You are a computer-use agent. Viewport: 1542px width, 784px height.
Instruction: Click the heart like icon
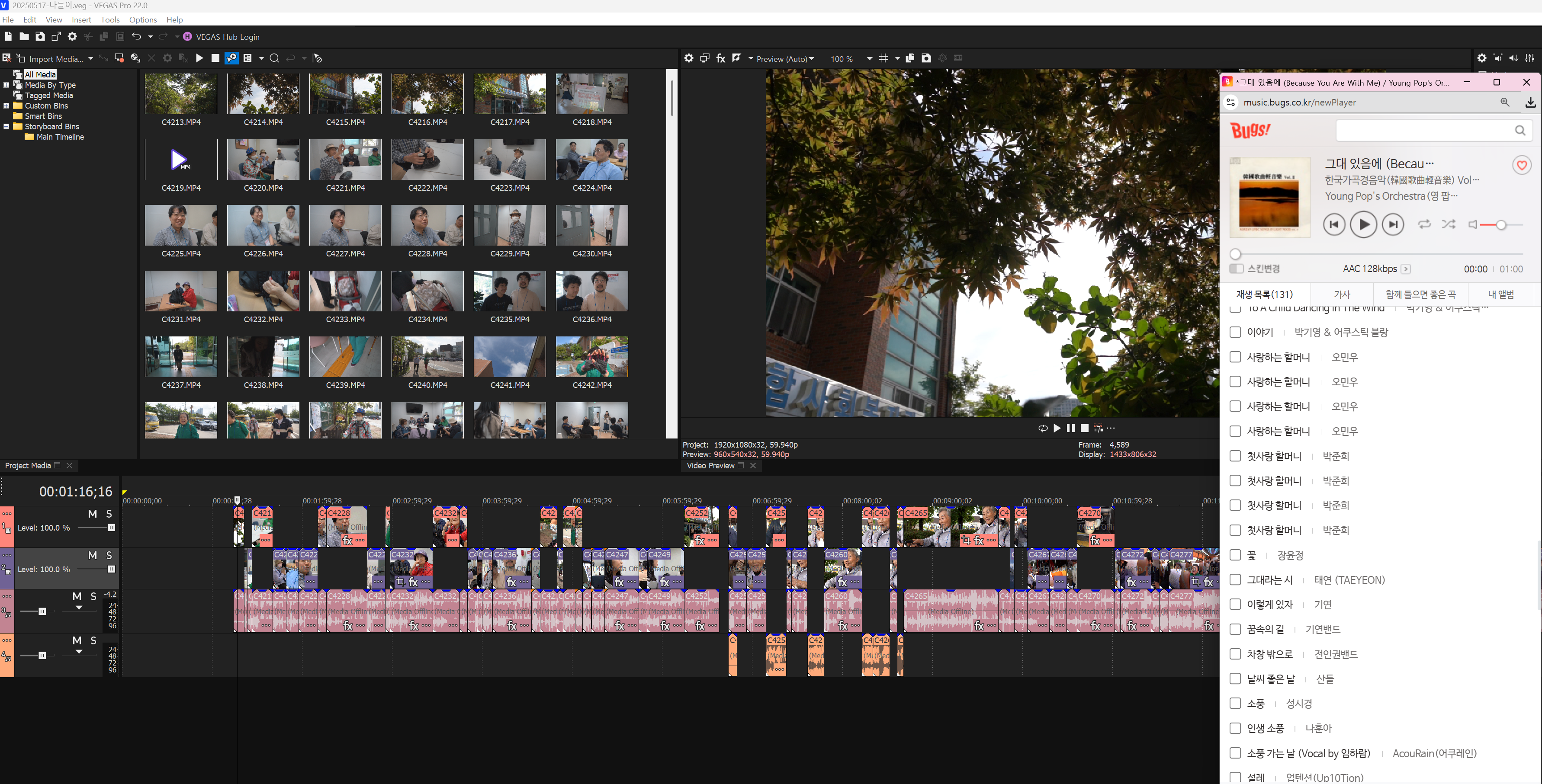1521,165
